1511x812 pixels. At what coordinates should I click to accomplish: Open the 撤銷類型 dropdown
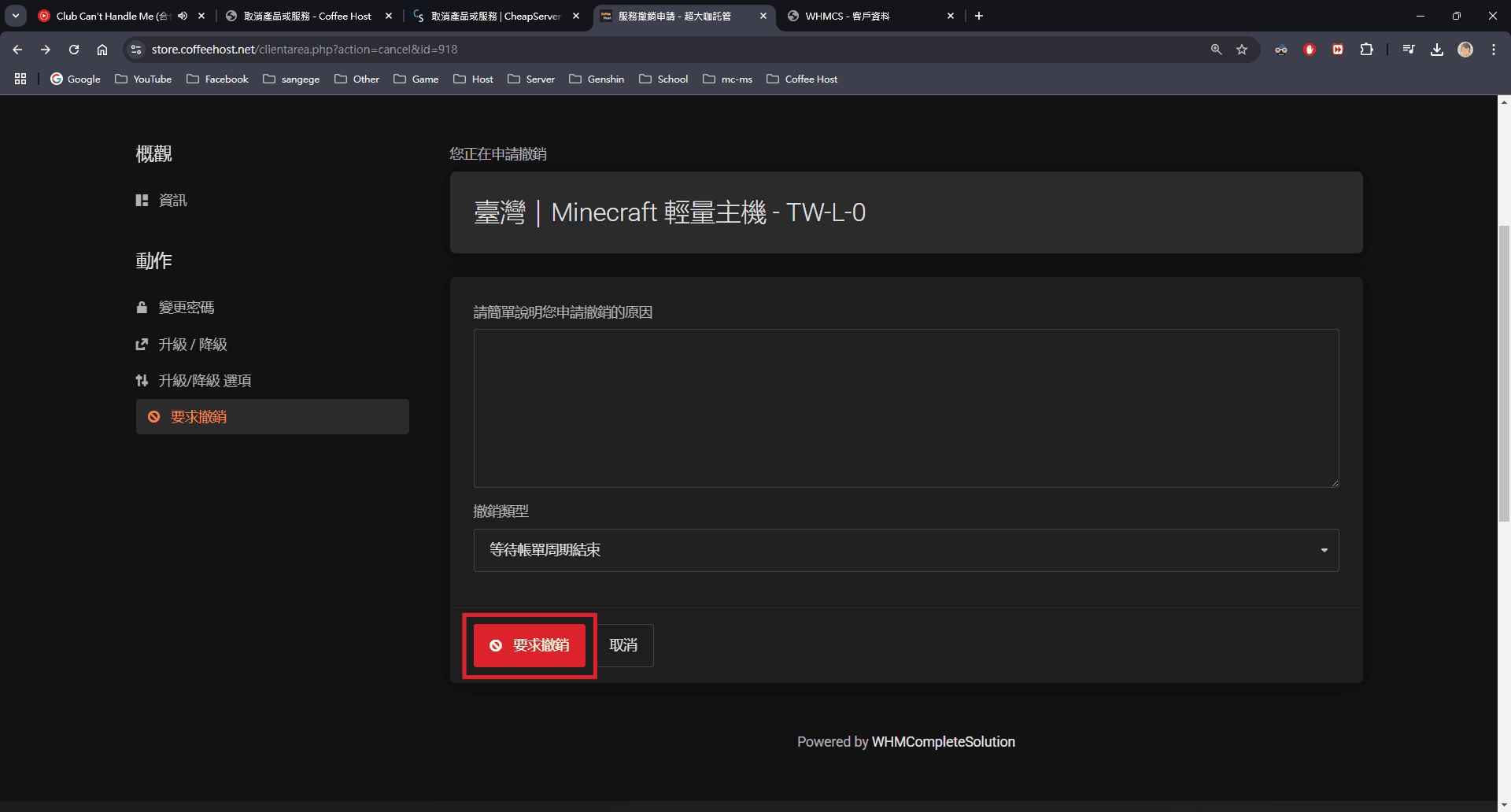tap(906, 550)
